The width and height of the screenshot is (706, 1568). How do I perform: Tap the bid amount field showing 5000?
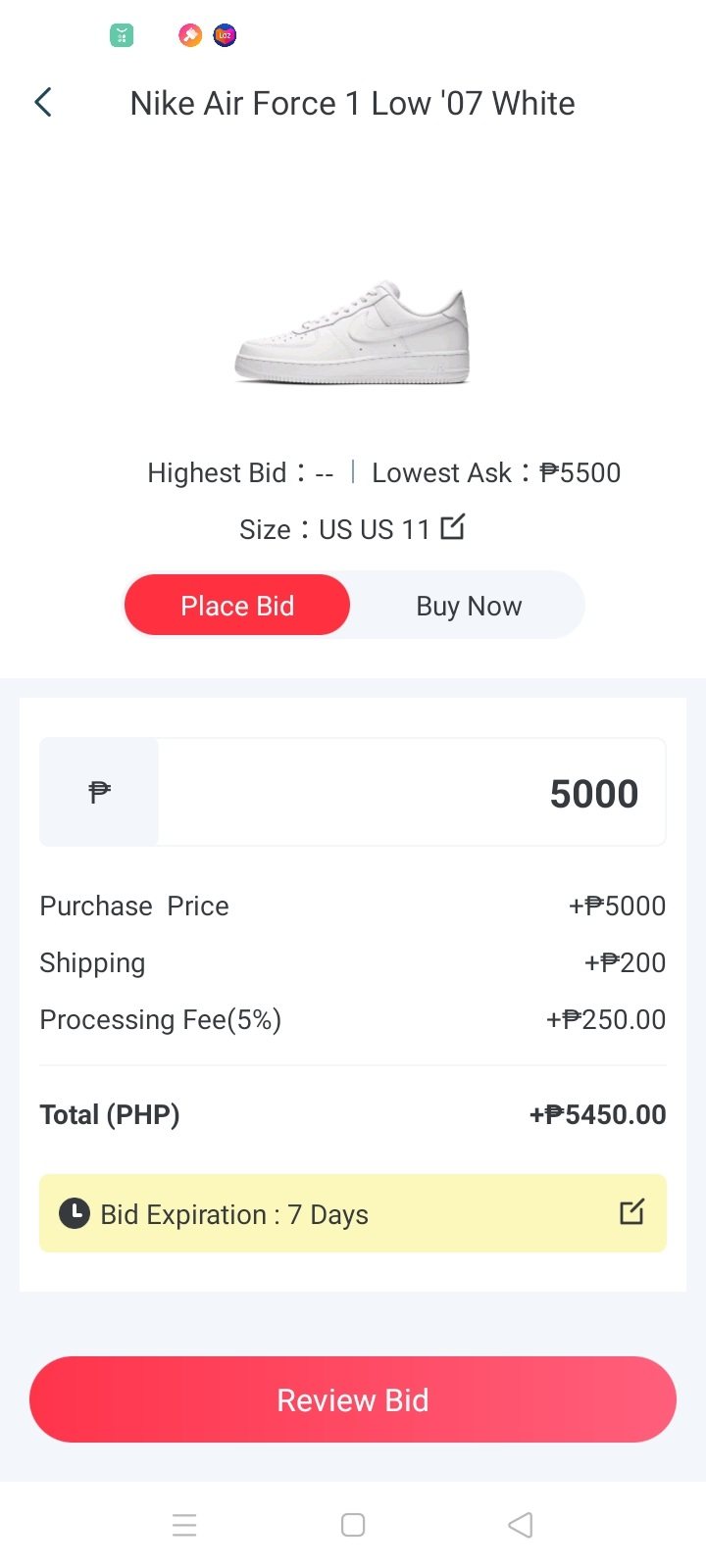coord(412,793)
